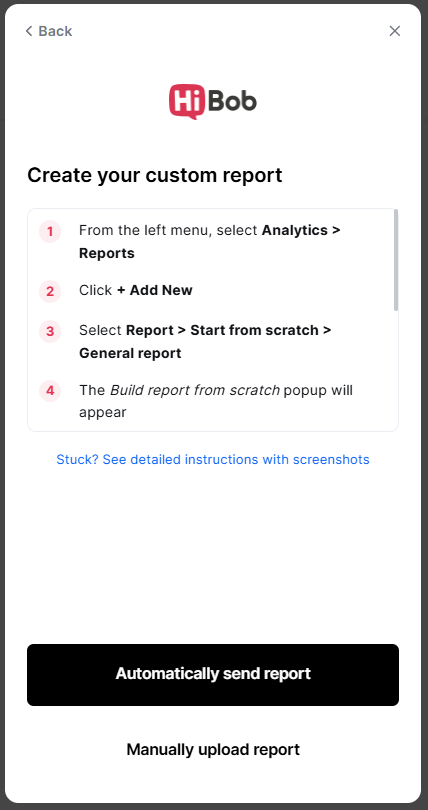The width and height of the screenshot is (428, 810).
Task: Click the Back chevron arrow
Action: pos(29,31)
